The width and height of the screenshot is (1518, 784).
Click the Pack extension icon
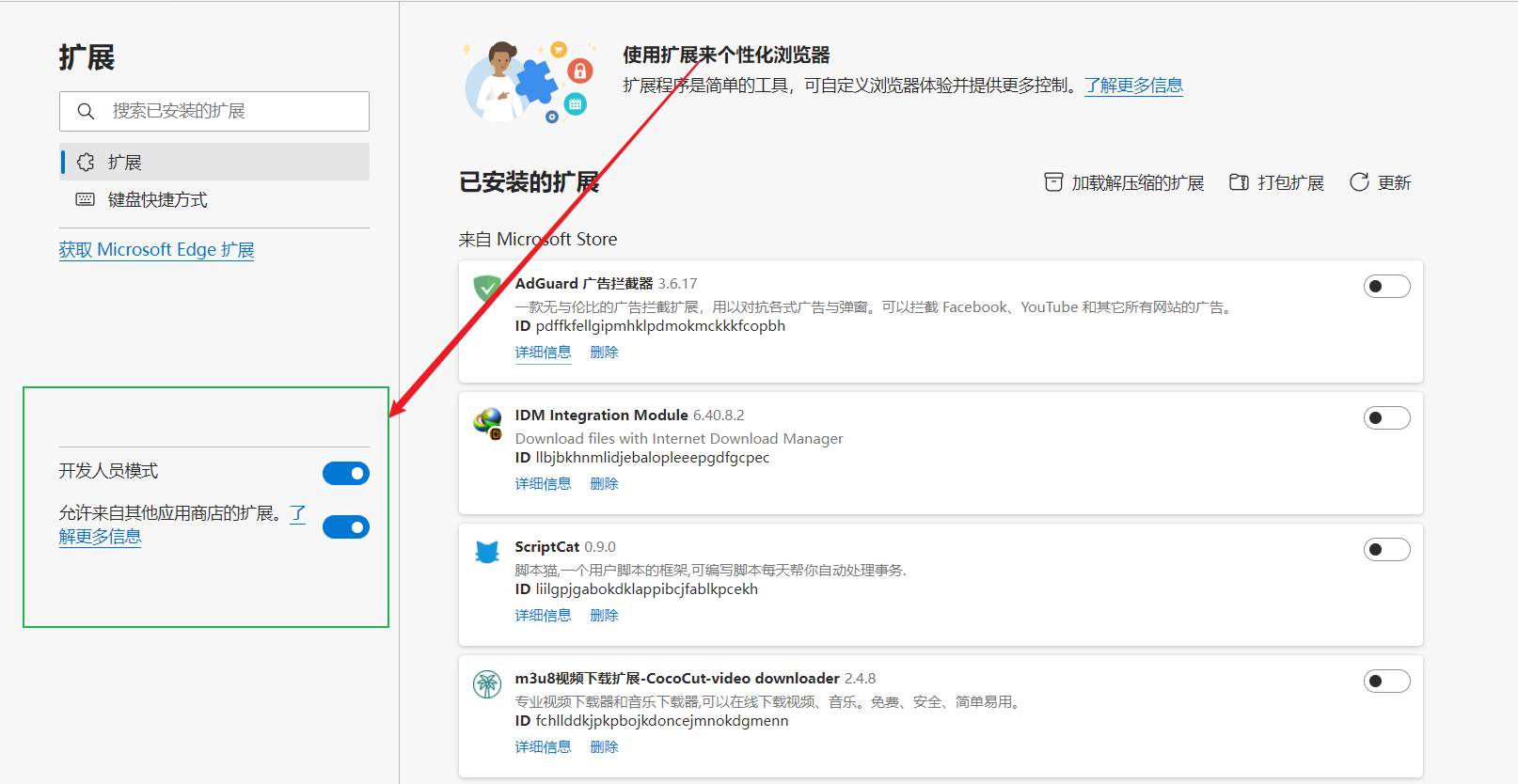1240,182
